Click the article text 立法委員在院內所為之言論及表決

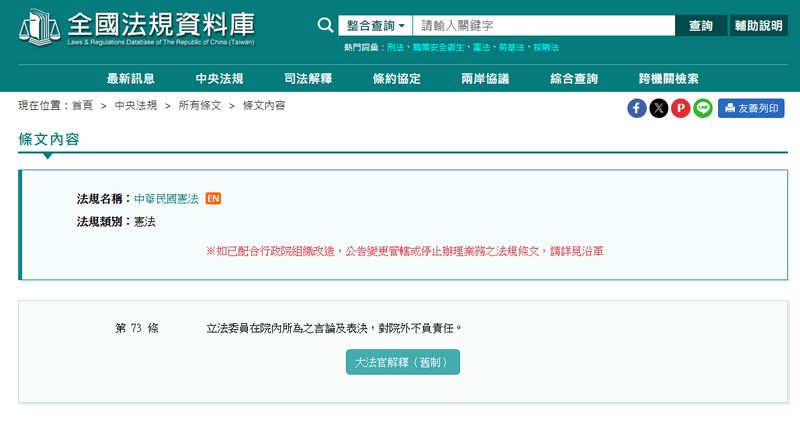coord(287,328)
